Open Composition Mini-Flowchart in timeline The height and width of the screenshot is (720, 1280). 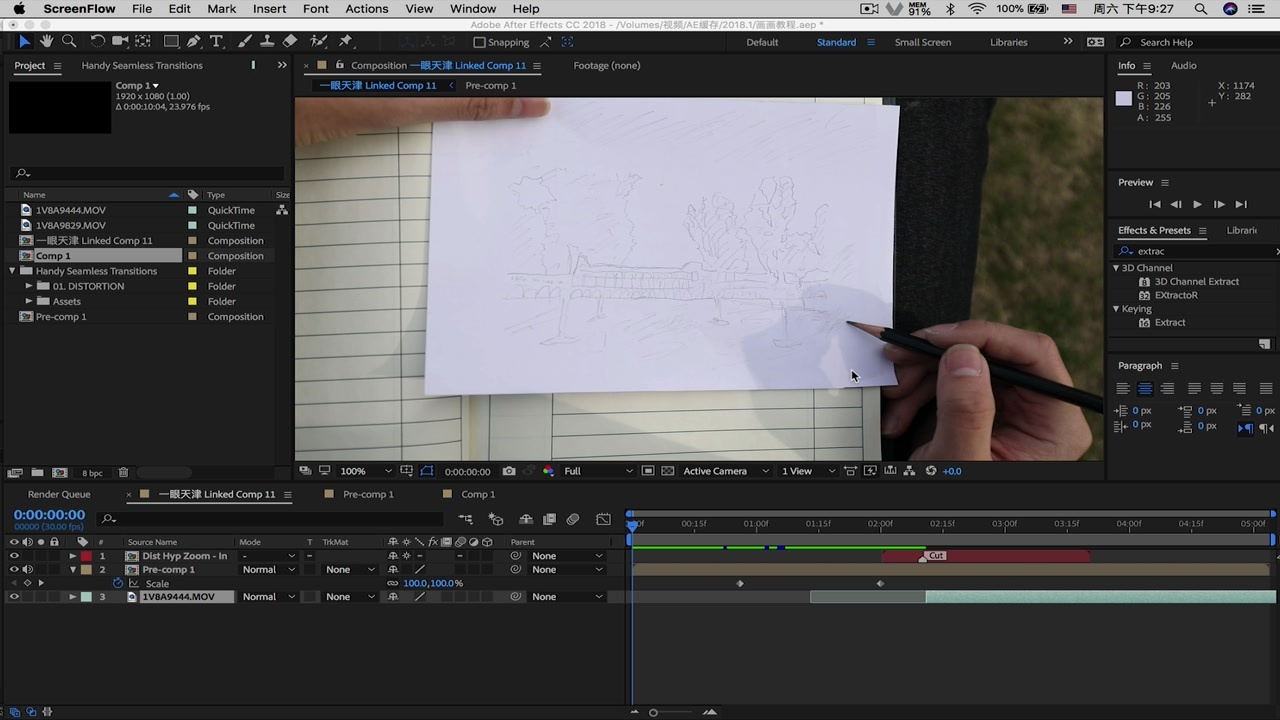click(x=466, y=519)
